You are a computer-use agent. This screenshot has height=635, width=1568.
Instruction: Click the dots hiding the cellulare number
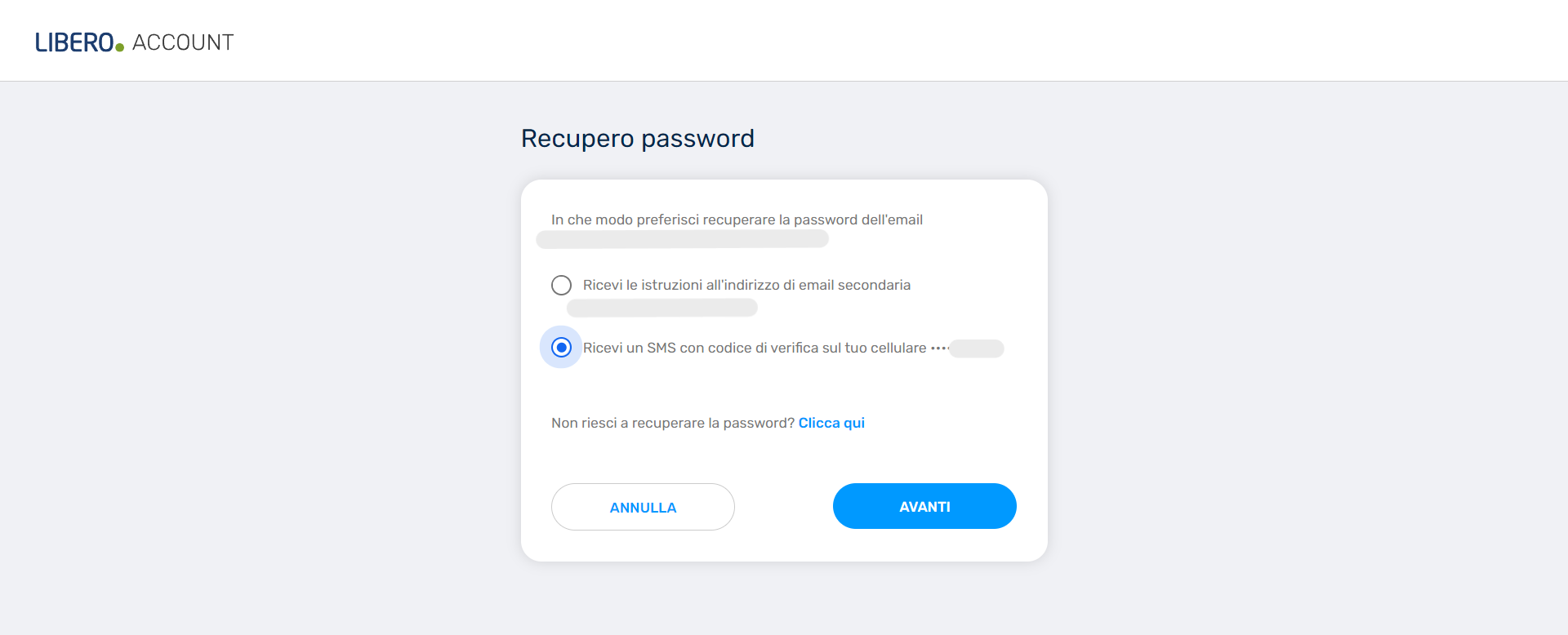tap(939, 348)
